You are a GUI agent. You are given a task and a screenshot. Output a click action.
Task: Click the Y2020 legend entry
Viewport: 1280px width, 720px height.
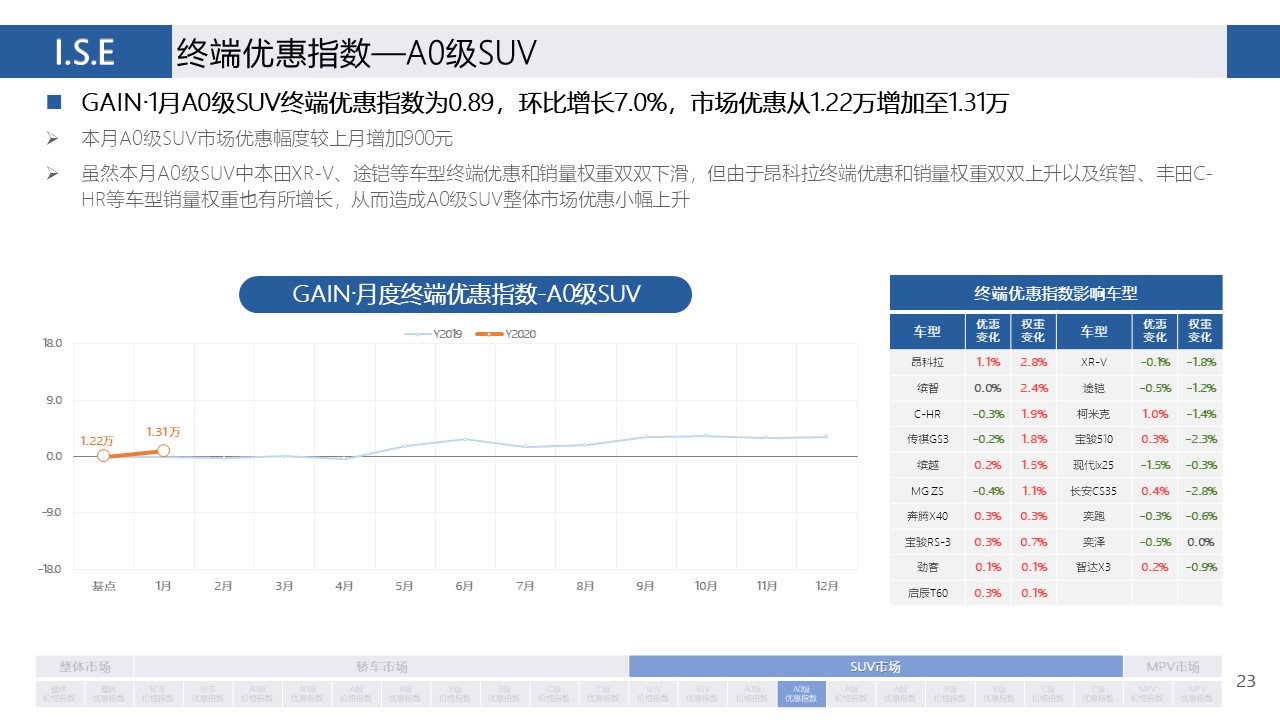click(506, 334)
